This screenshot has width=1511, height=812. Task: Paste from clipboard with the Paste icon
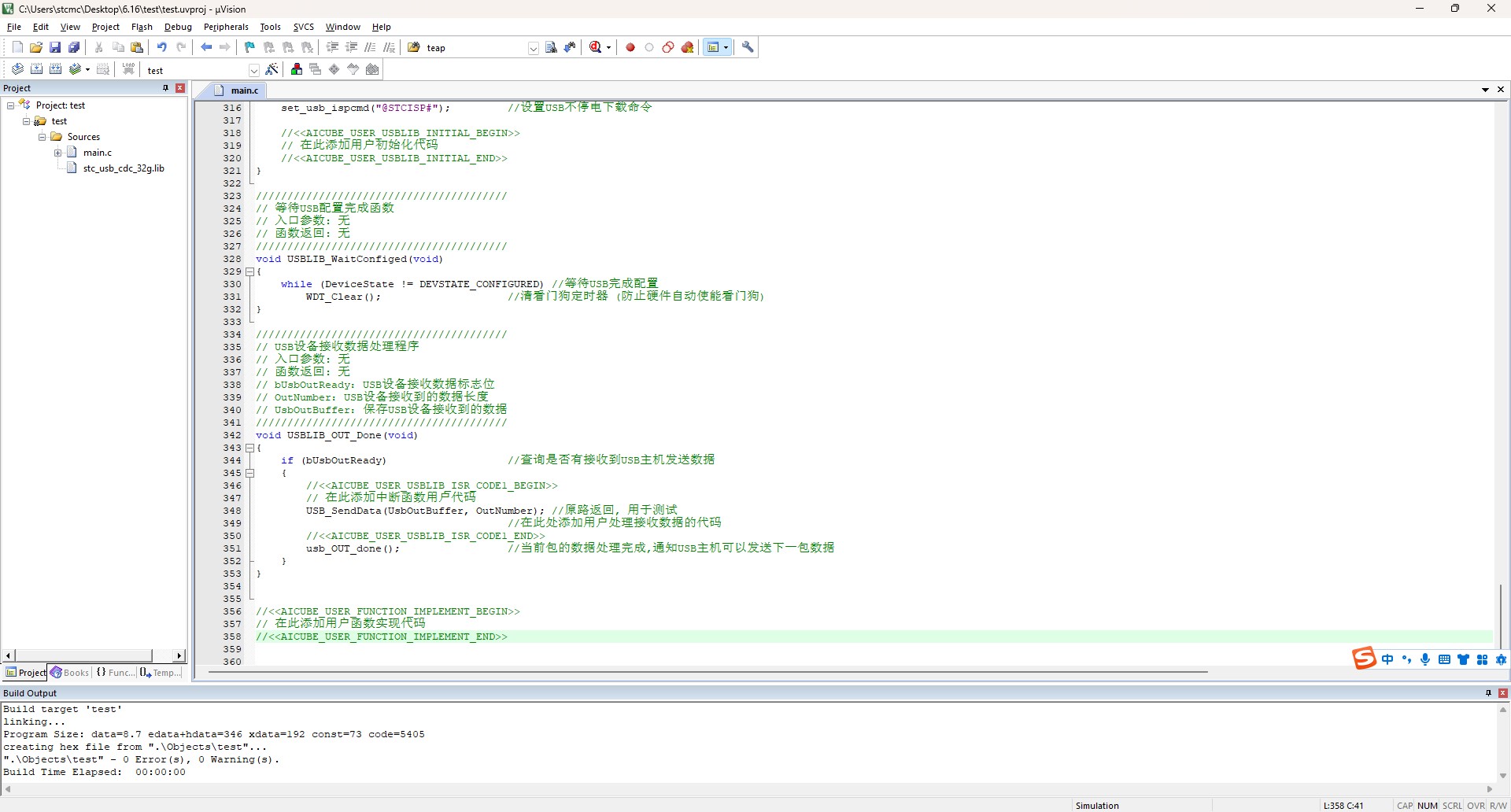137,47
